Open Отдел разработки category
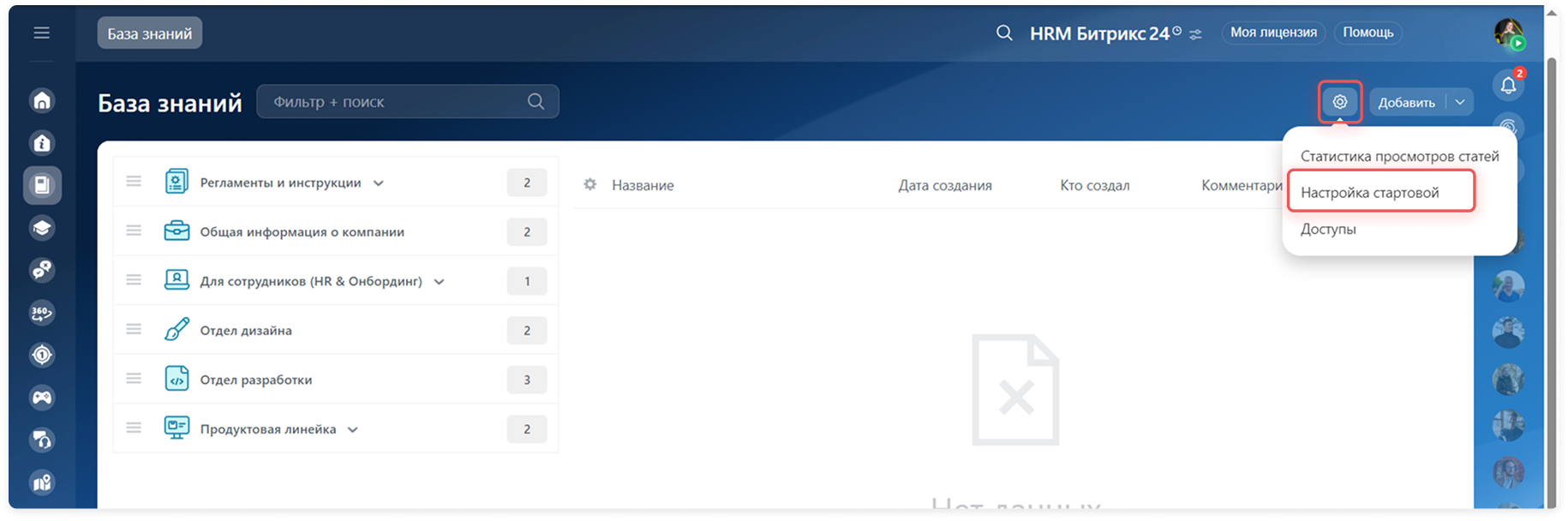This screenshot has height=521, width=1568. [x=255, y=380]
